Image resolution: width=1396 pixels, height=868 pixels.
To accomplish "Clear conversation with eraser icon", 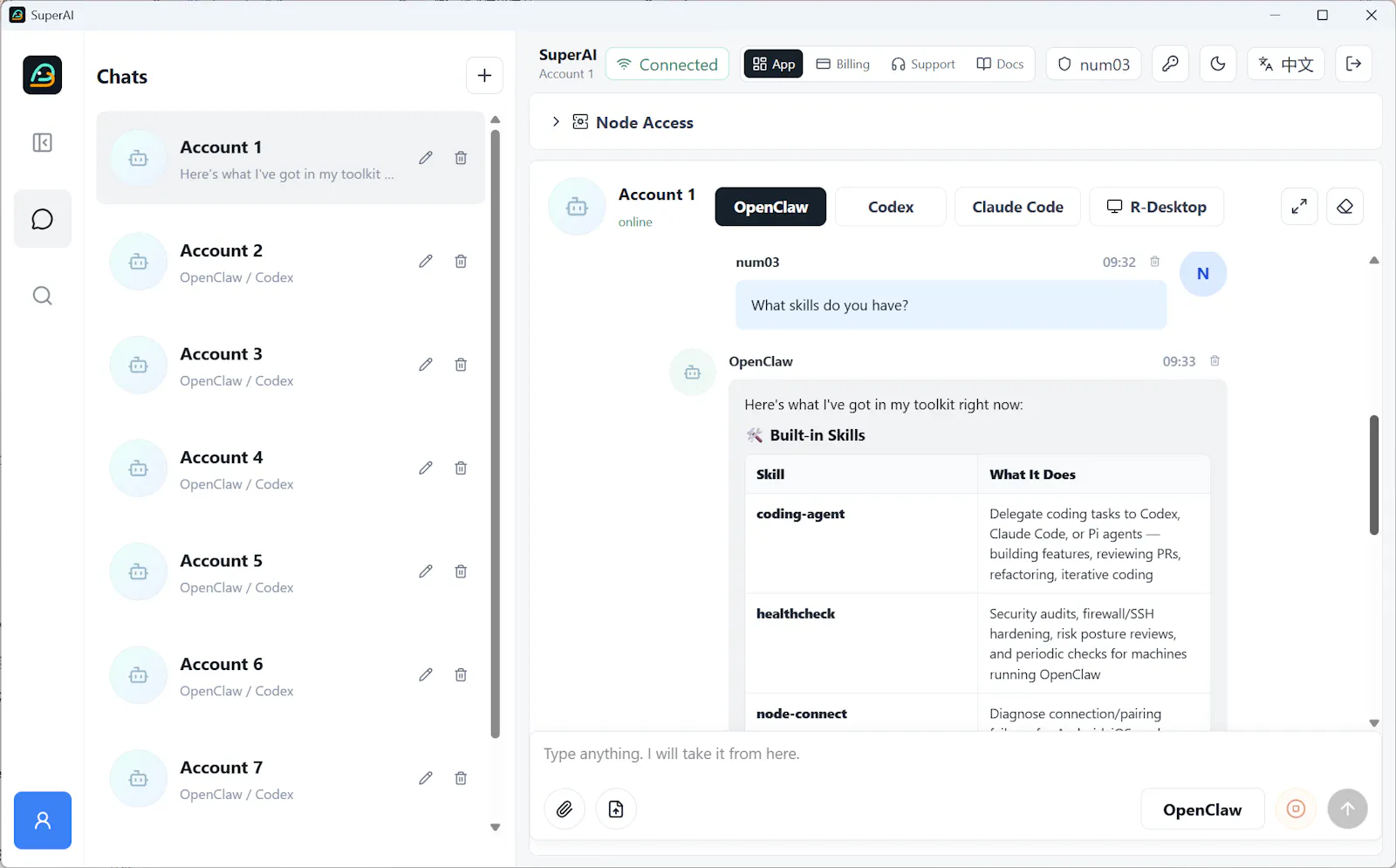I will pos(1345,207).
